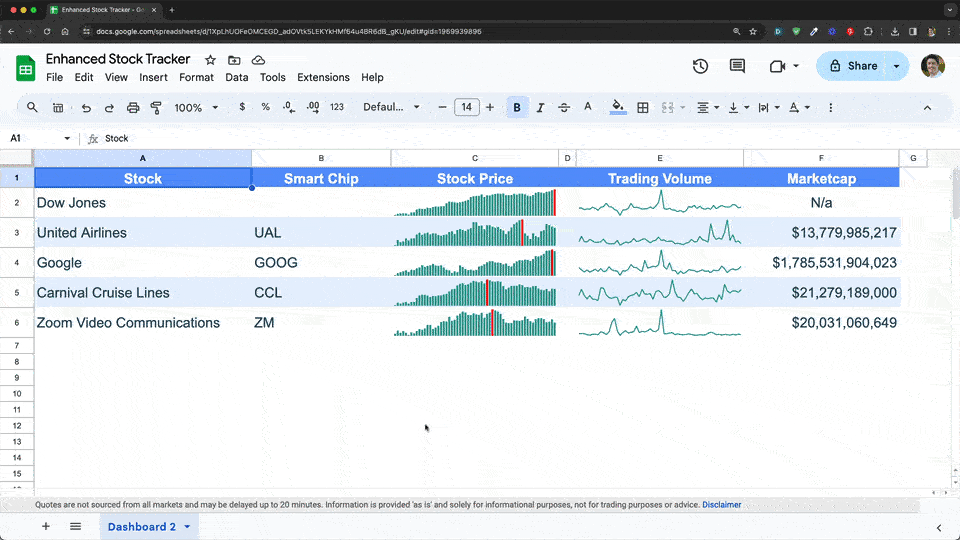Viewport: 960px width, 540px height.
Task: Toggle bold formatting
Action: point(517,108)
